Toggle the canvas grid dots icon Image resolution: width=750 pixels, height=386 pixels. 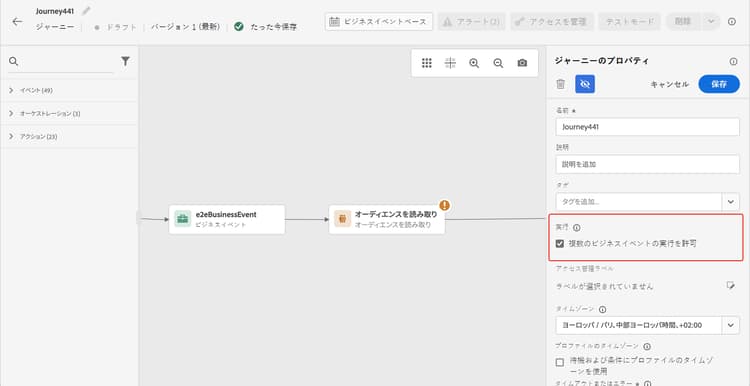click(427, 63)
